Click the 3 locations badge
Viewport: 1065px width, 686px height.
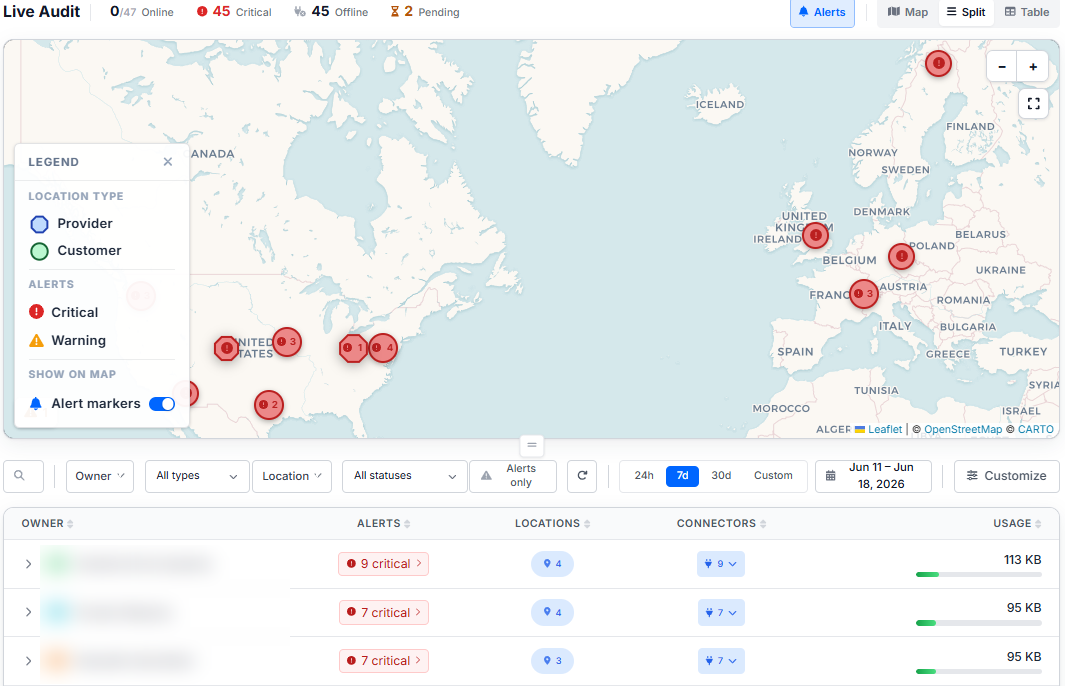click(x=552, y=661)
